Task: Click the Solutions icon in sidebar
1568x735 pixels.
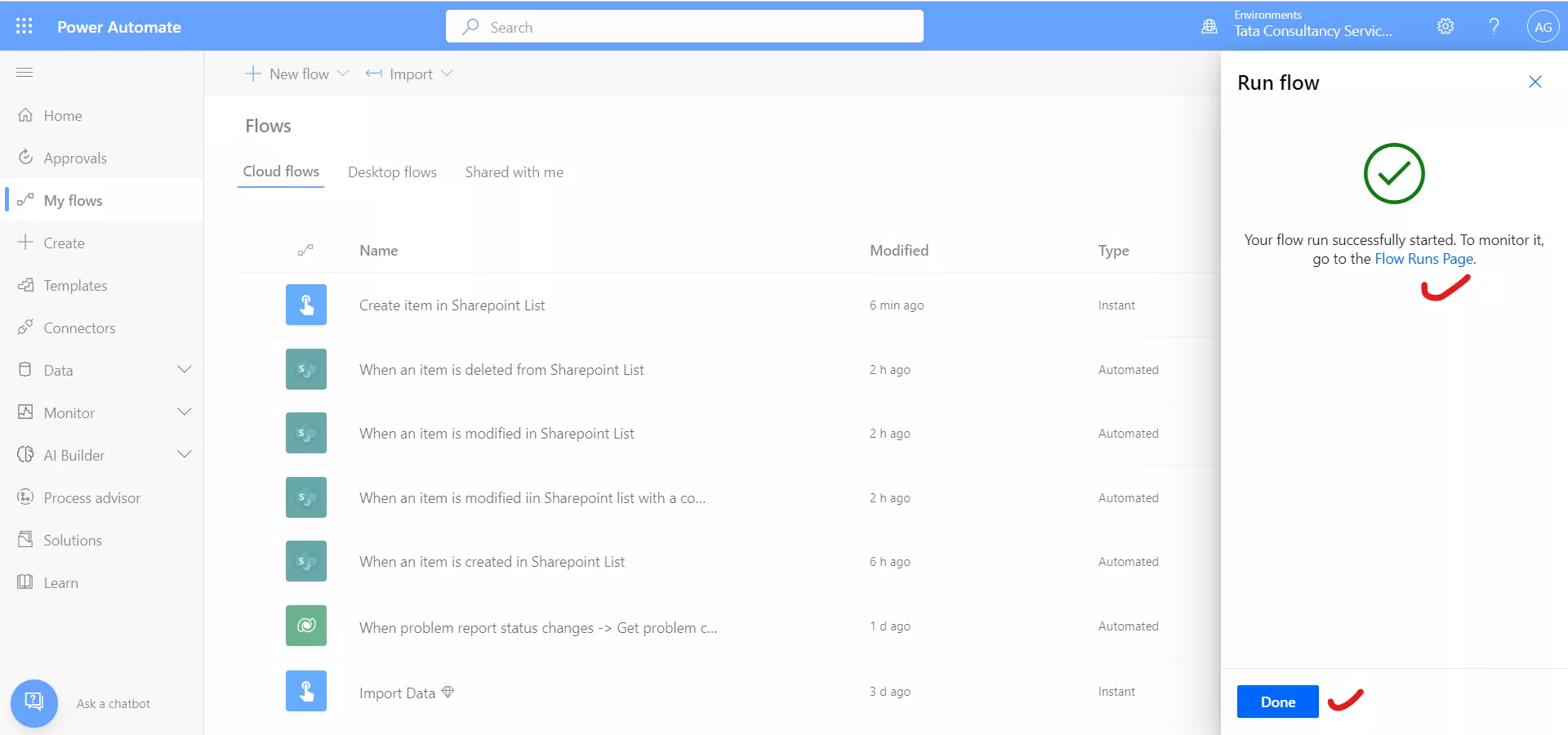Action: pyautogui.click(x=25, y=540)
